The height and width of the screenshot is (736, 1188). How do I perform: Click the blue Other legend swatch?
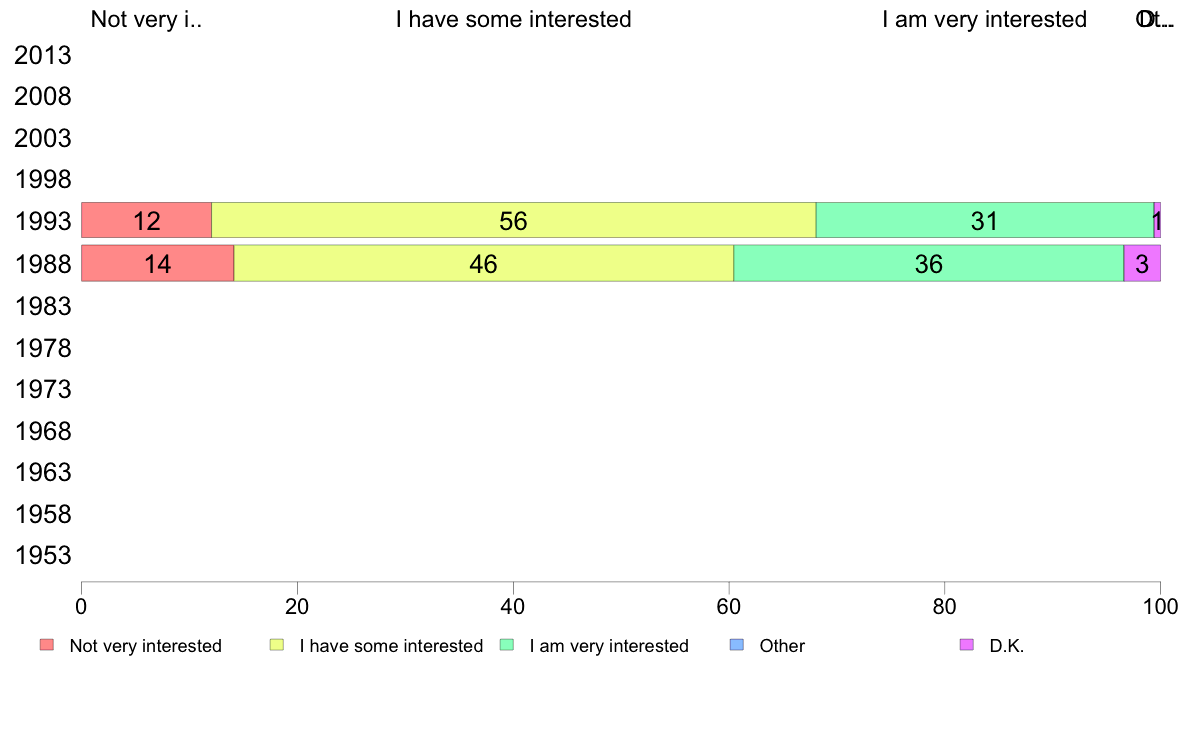(x=736, y=645)
